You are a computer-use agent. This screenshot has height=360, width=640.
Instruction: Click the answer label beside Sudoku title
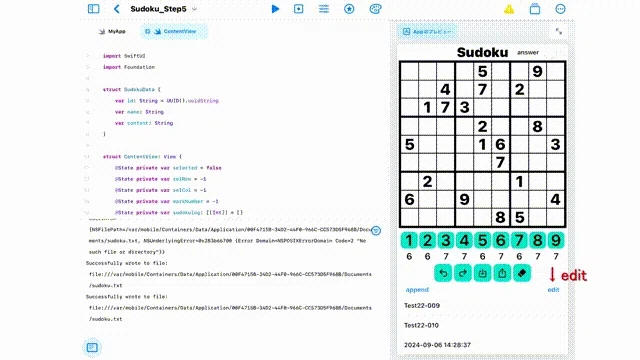pos(528,52)
